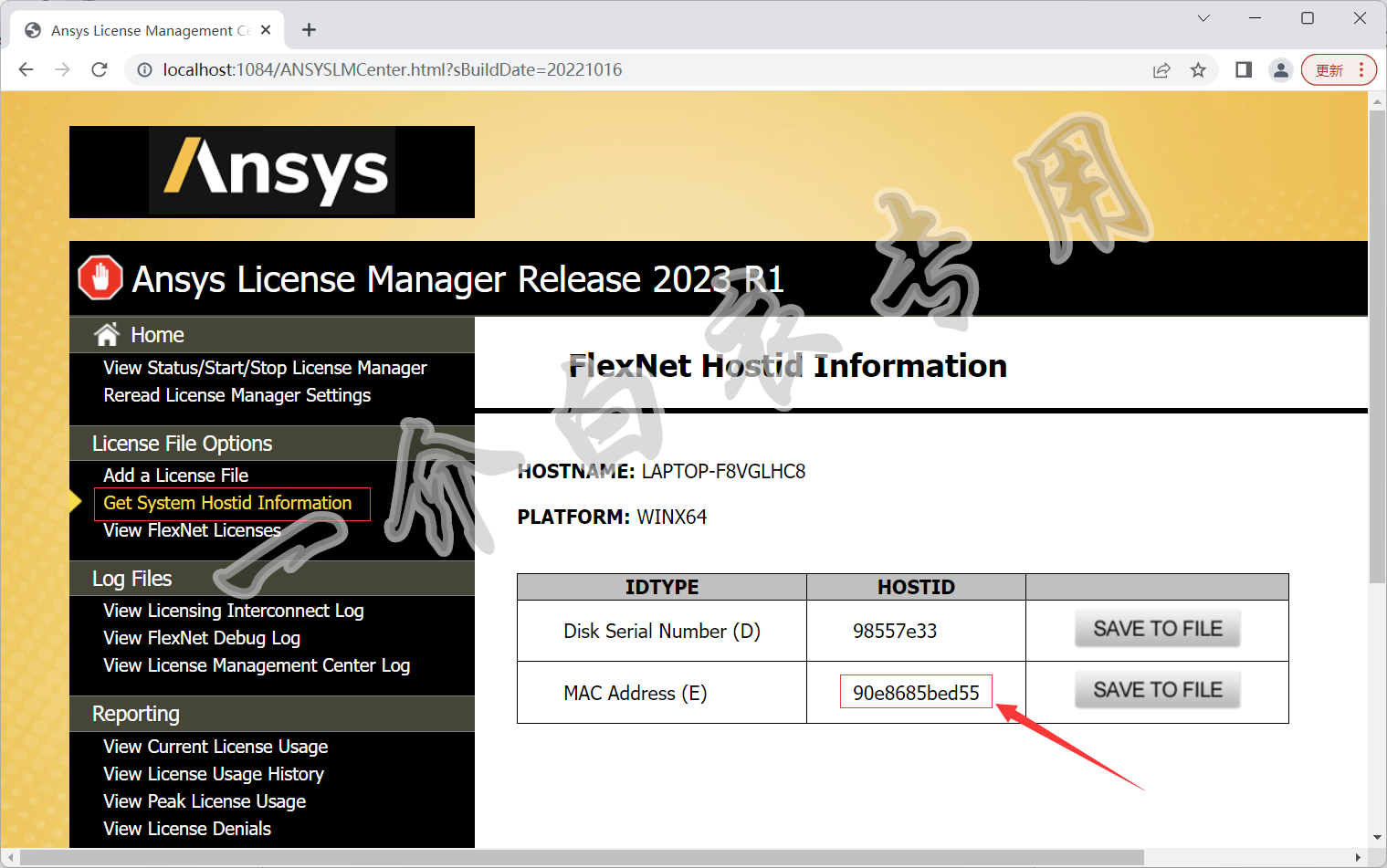Select Get System Hostid Information
The image size is (1387, 868).
point(227,503)
